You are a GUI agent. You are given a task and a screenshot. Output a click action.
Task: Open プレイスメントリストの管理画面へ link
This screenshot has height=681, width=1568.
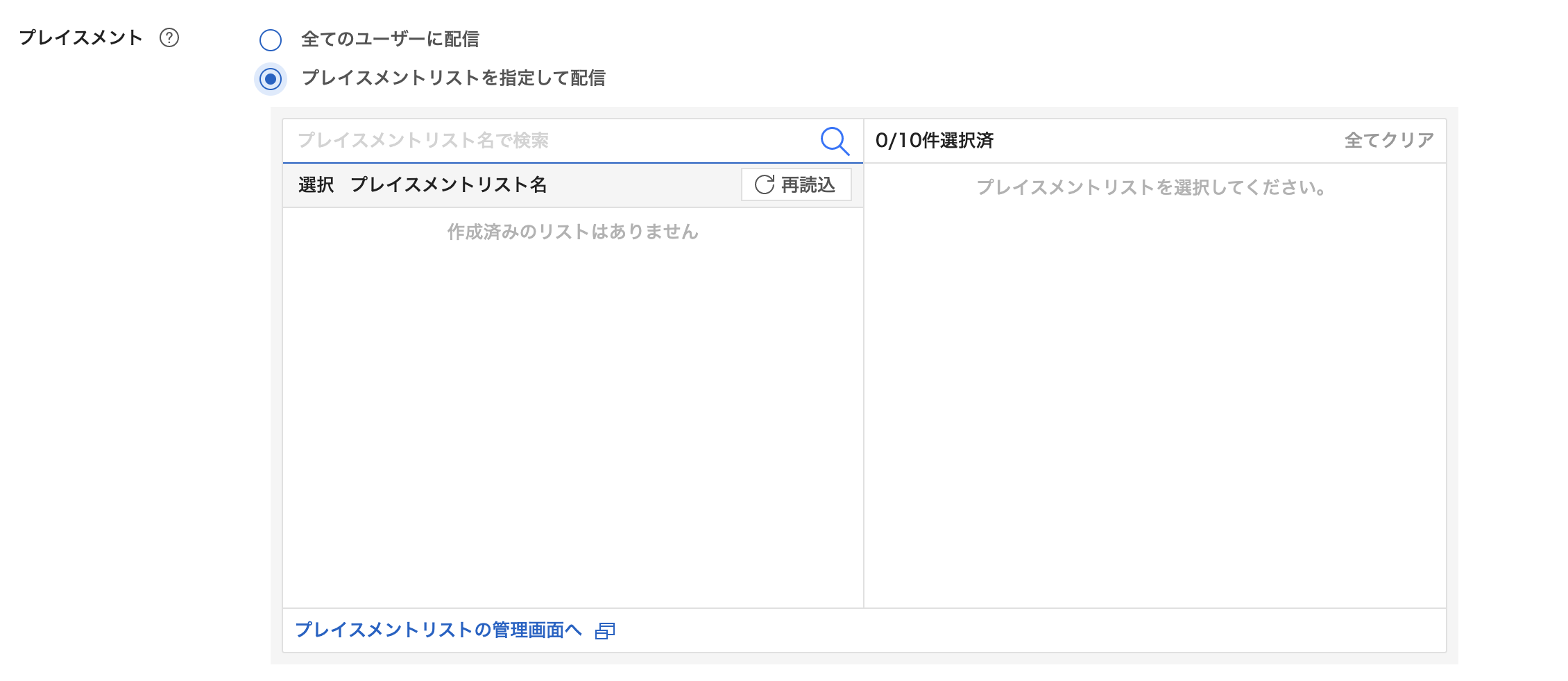(x=438, y=630)
